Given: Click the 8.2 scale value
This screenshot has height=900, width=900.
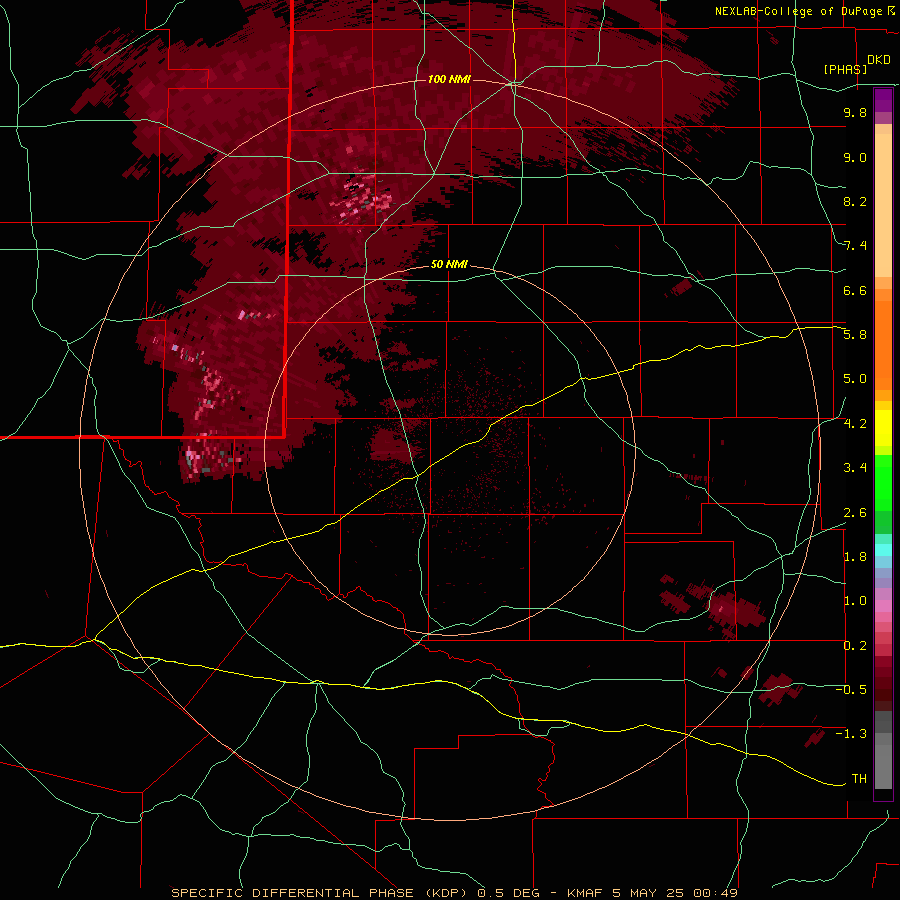Looking at the screenshot, I should tap(855, 201).
